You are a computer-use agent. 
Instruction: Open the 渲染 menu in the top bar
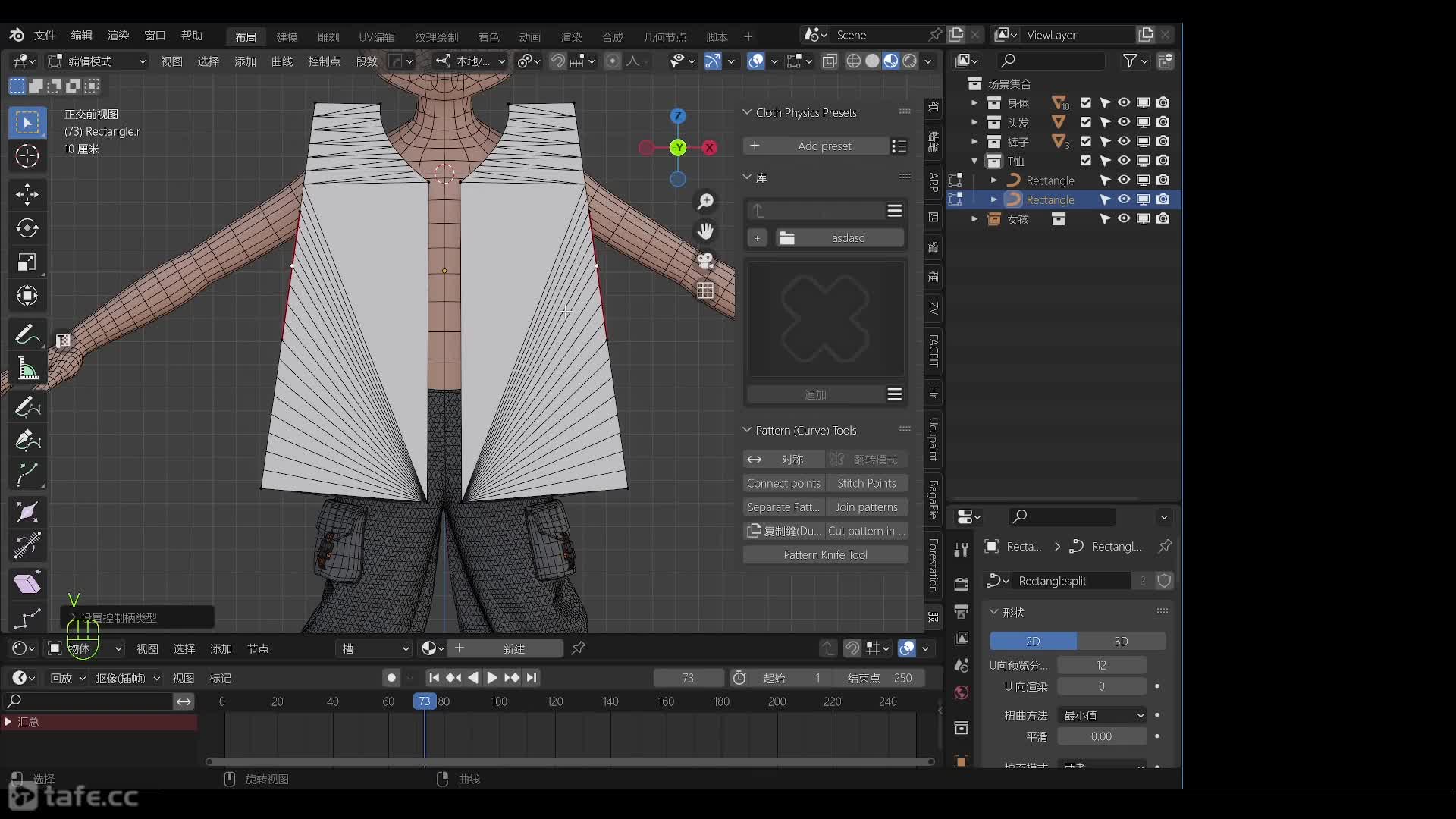click(118, 35)
